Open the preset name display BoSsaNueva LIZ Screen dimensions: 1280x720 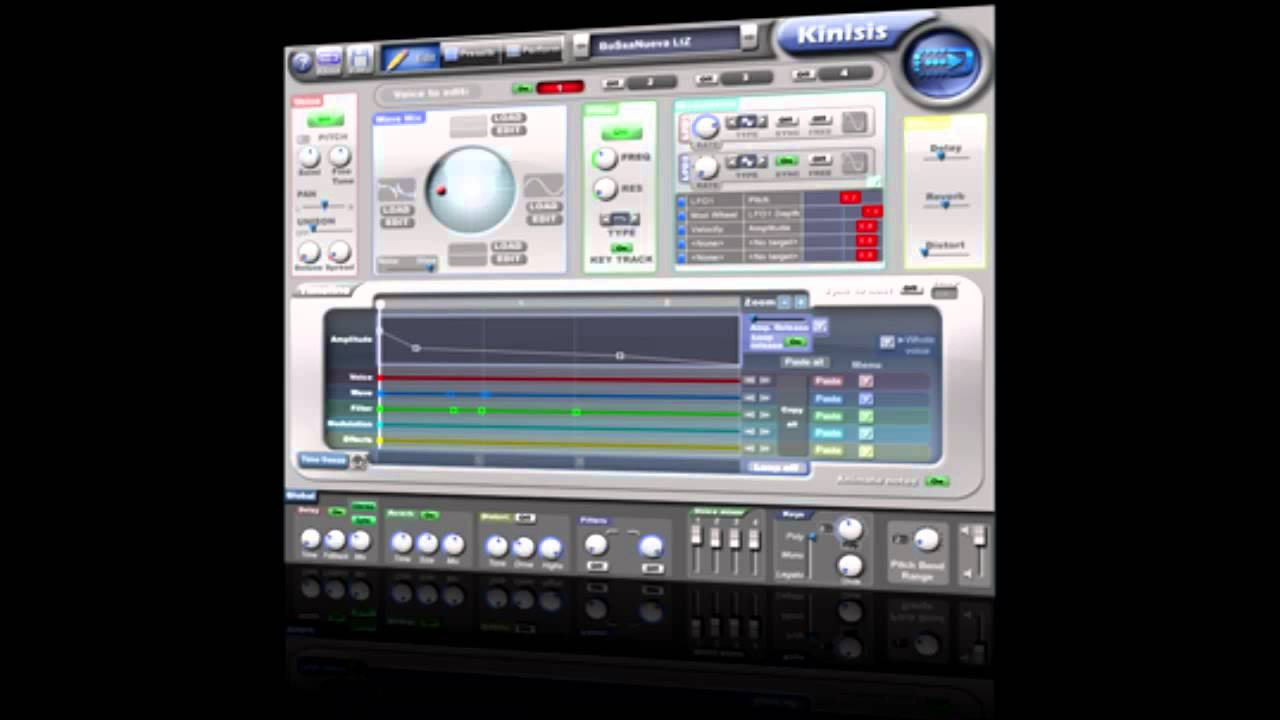(x=665, y=43)
